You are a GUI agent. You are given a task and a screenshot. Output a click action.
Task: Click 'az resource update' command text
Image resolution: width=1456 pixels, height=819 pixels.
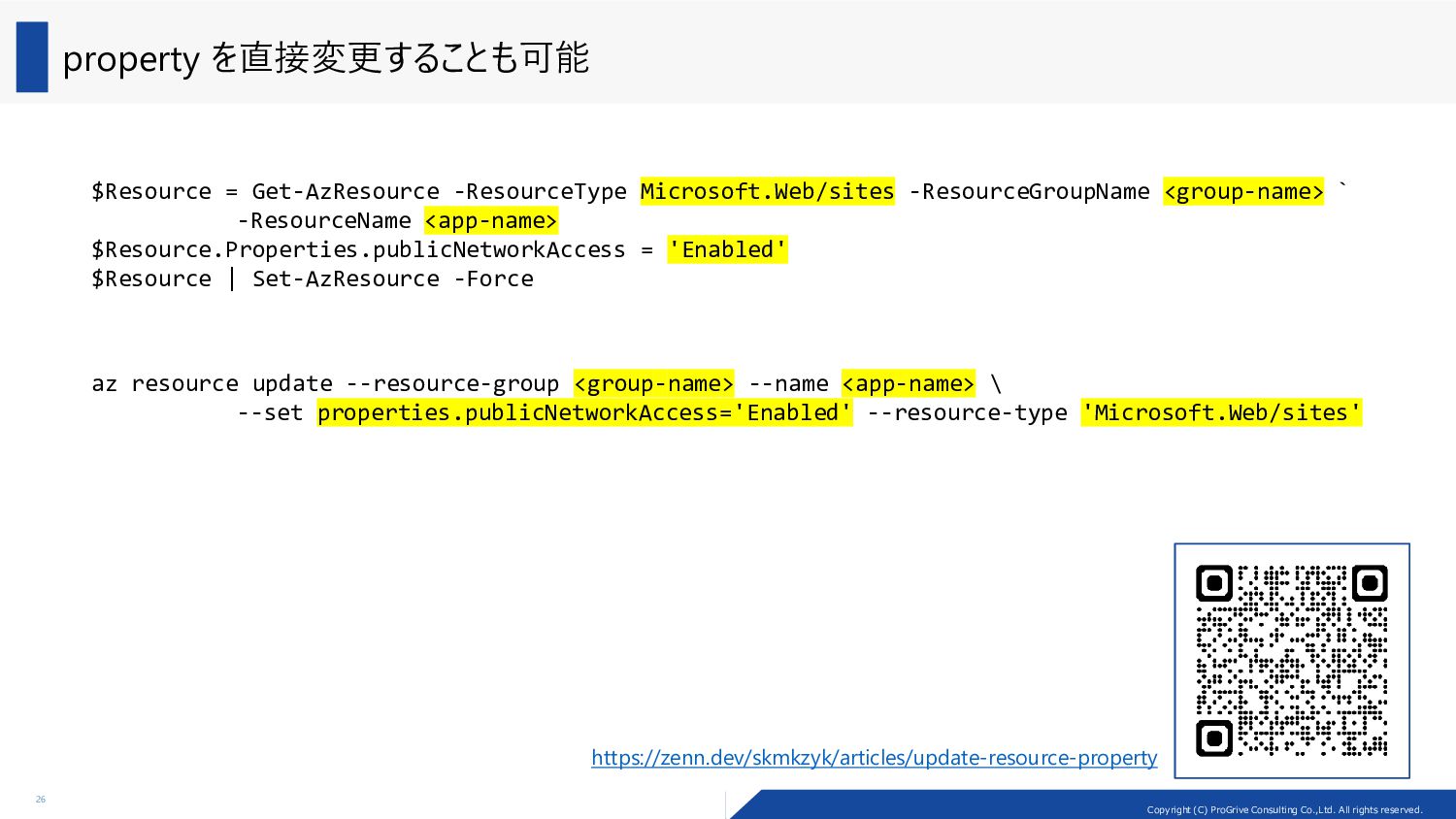pos(212,384)
